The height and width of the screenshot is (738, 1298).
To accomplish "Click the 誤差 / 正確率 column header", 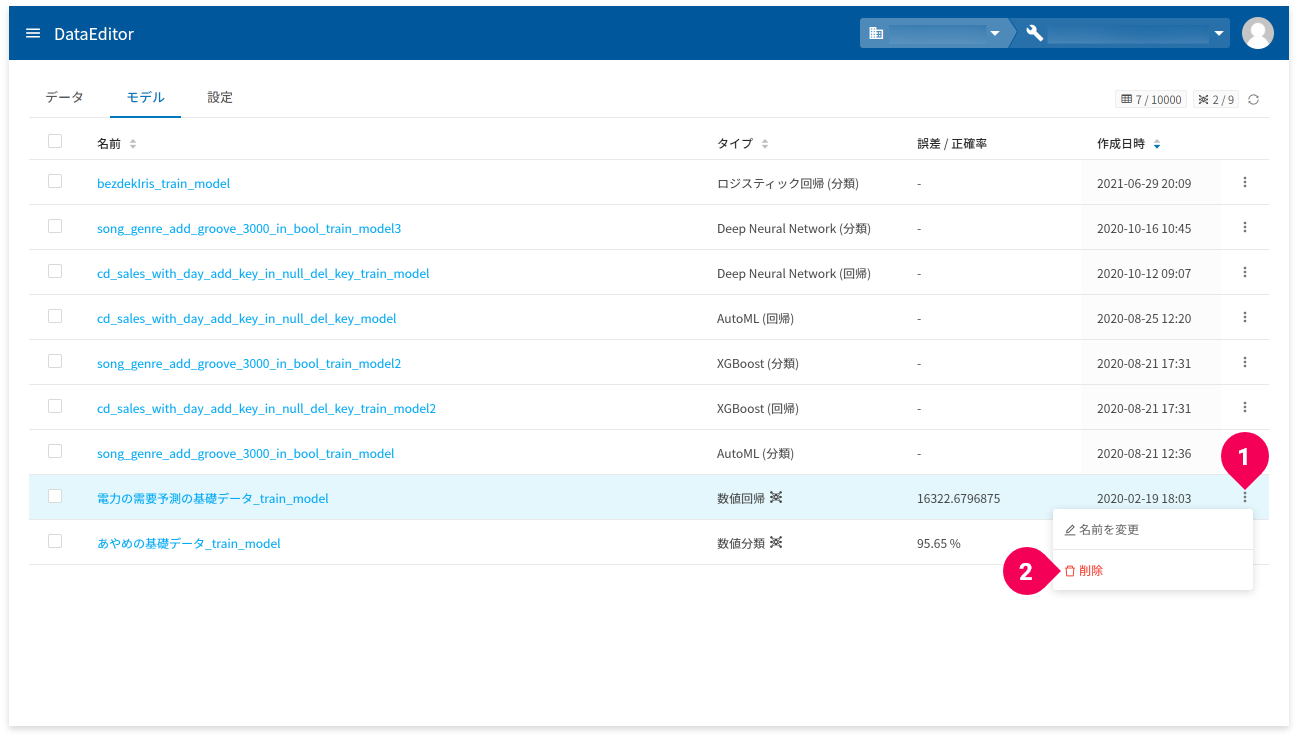I will tap(952, 144).
